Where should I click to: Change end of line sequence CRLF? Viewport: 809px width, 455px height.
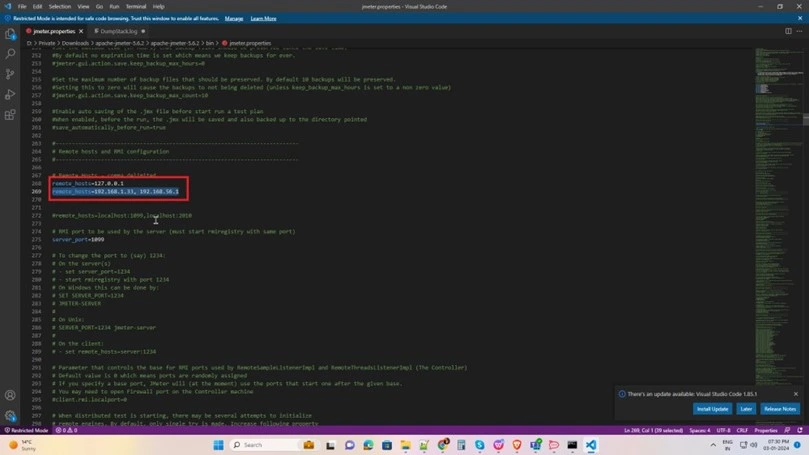(x=742, y=430)
